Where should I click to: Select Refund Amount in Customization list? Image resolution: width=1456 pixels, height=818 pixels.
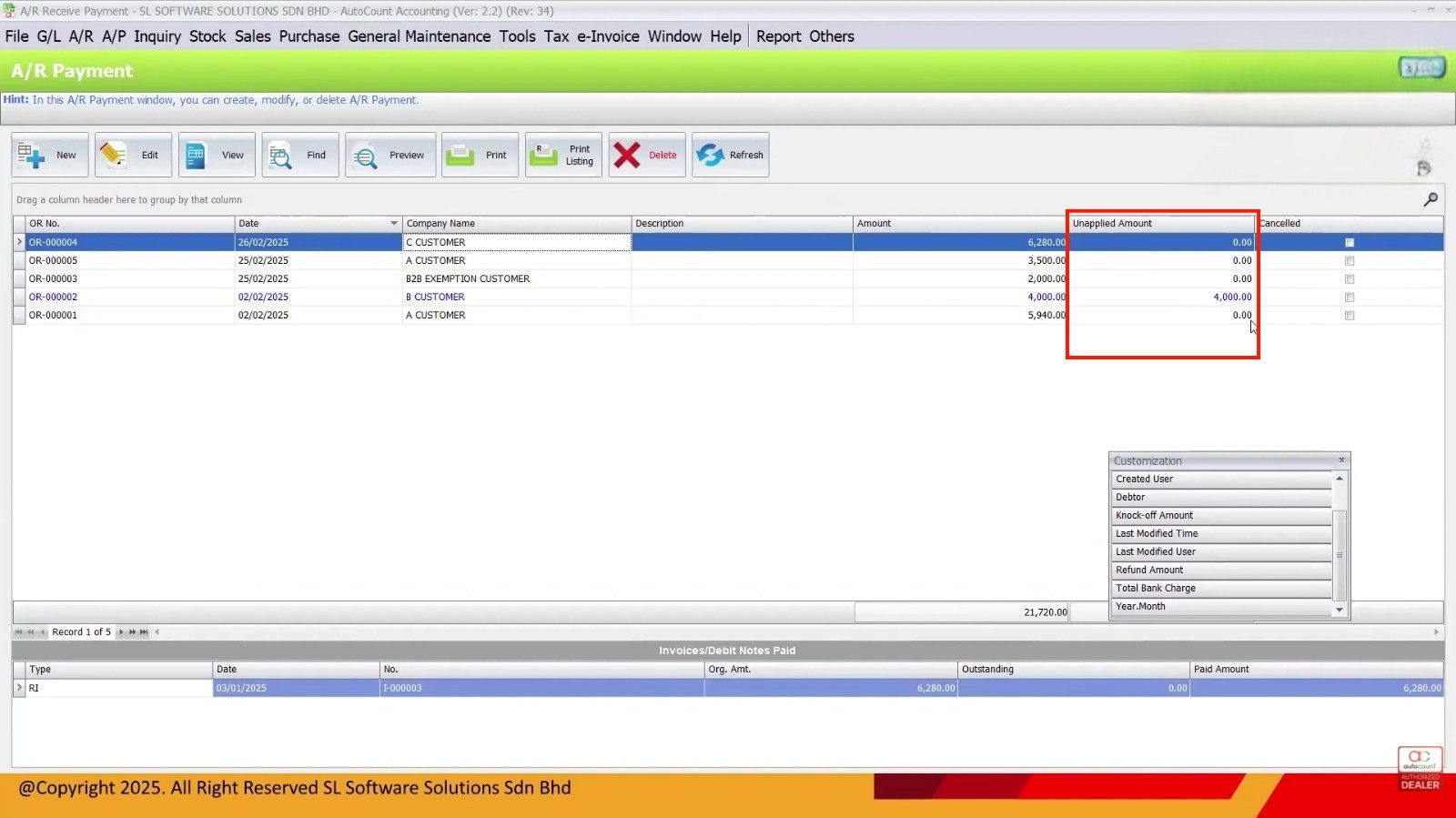[1221, 570]
